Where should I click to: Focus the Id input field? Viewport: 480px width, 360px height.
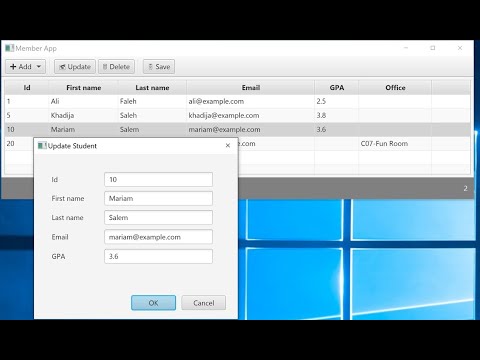point(158,179)
